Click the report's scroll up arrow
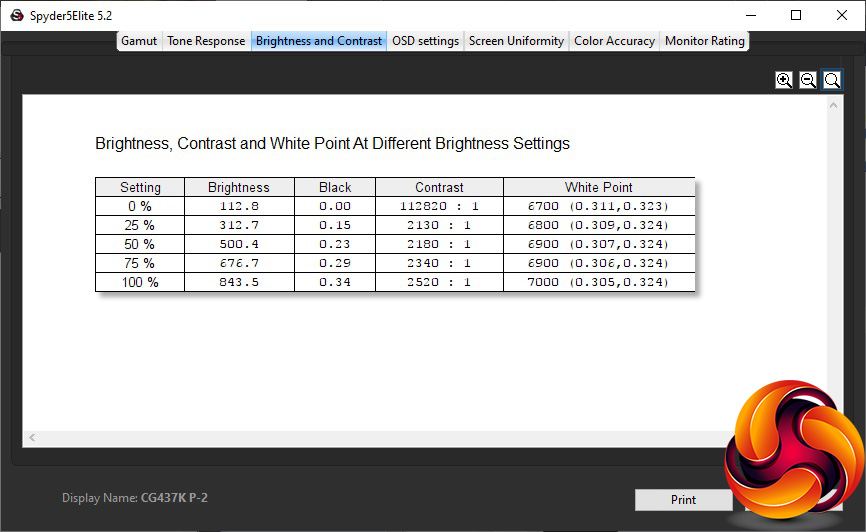Image resolution: width=866 pixels, height=532 pixels. pyautogui.click(x=832, y=103)
